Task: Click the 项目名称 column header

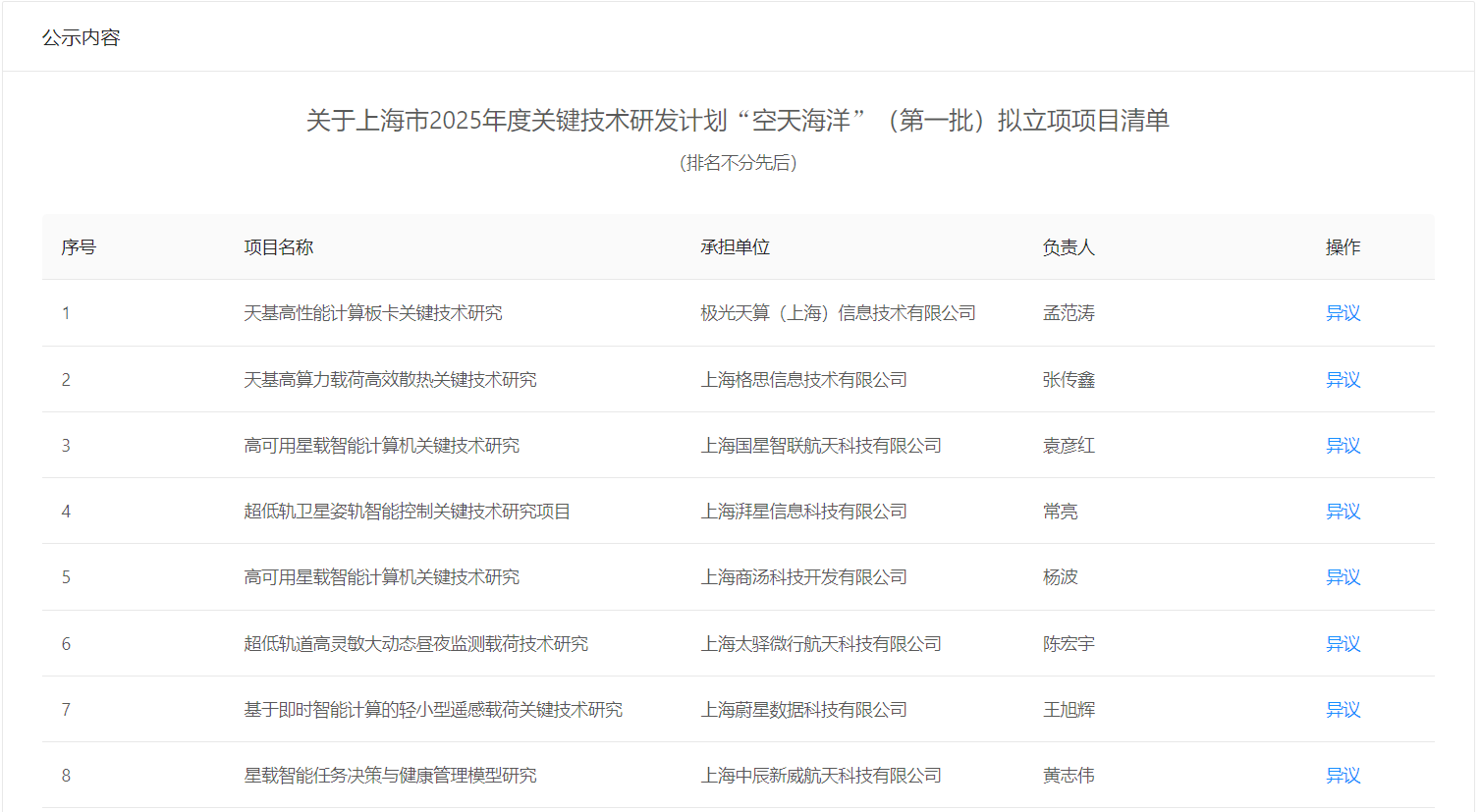Action: [x=278, y=247]
